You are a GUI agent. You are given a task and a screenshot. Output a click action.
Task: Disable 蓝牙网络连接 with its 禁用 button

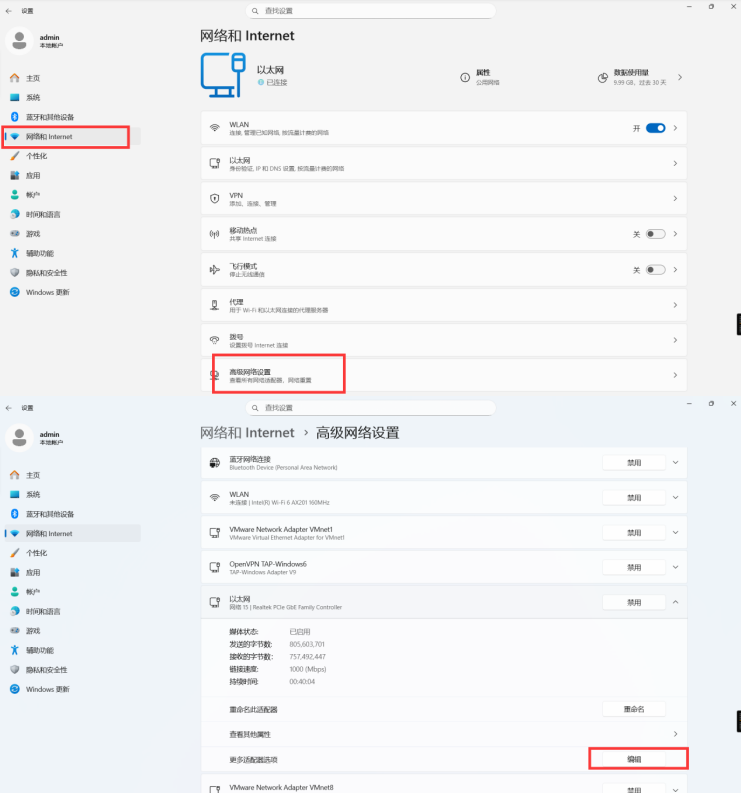pos(634,463)
